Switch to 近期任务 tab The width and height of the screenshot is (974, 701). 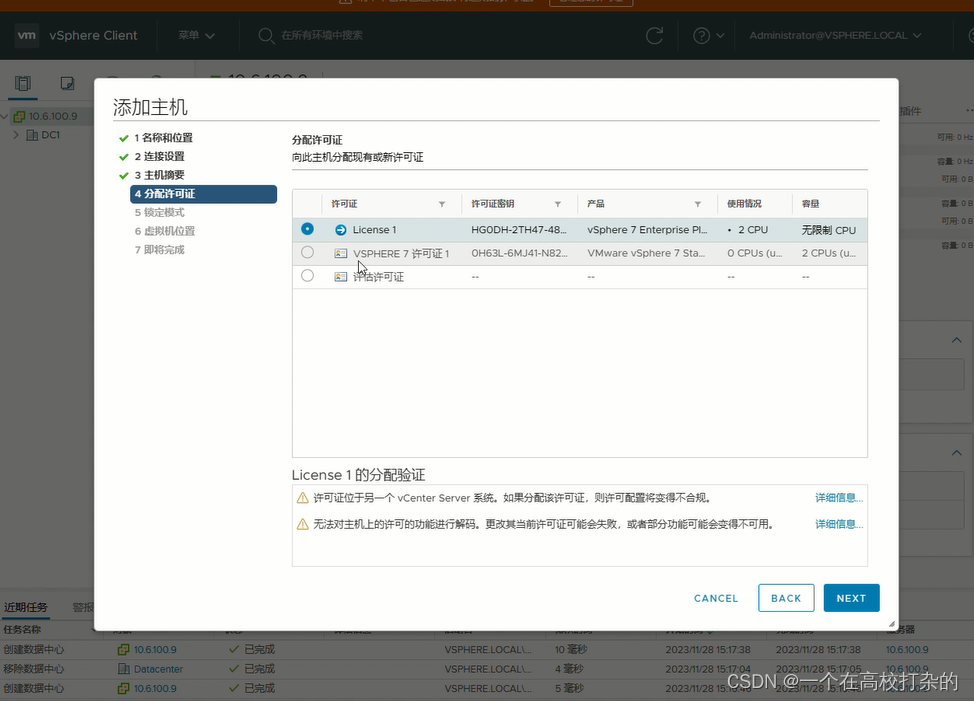coord(25,607)
